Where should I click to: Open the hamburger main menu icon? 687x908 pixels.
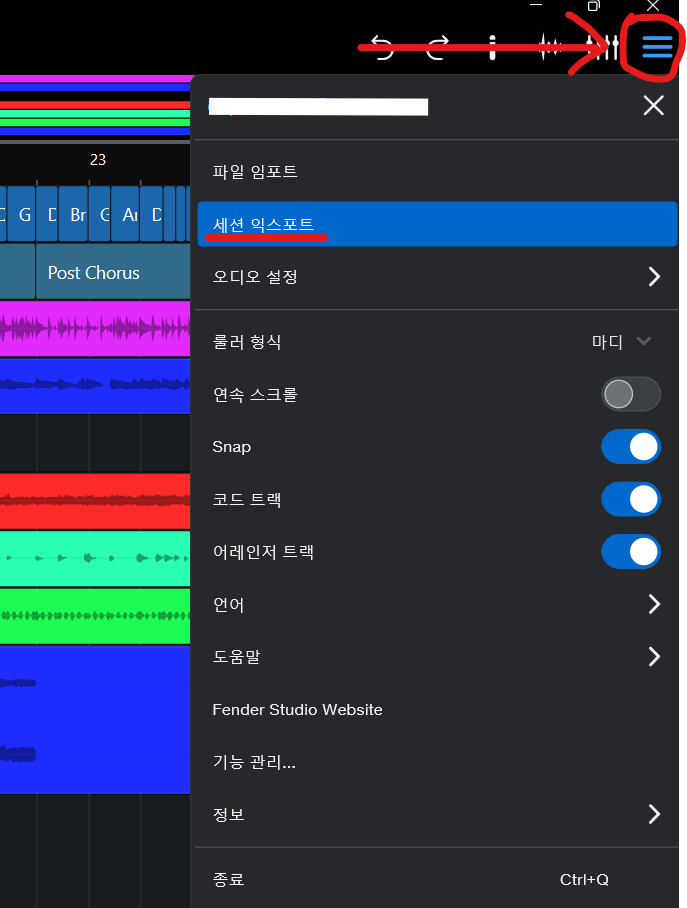[x=657, y=46]
